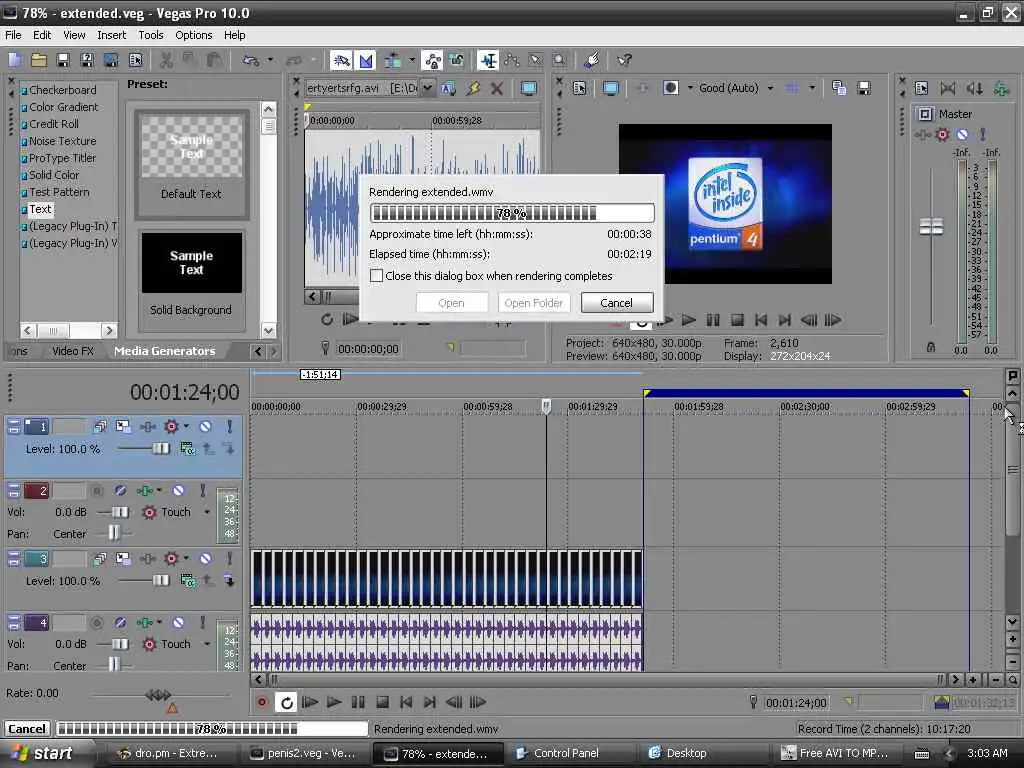The width and height of the screenshot is (1024, 768).
Task: Solo video track 1
Action: (x=229, y=426)
